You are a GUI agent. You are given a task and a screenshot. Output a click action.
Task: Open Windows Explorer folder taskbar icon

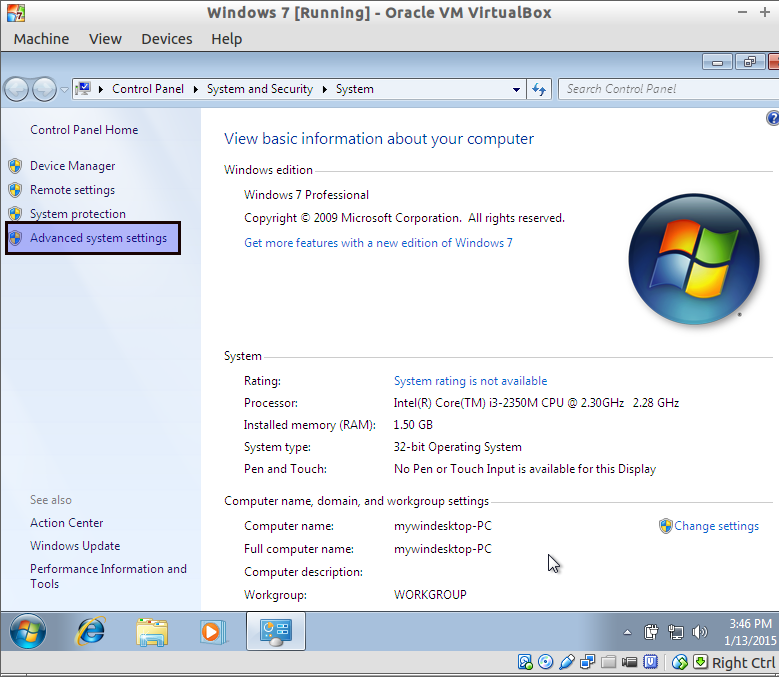[x=152, y=632]
